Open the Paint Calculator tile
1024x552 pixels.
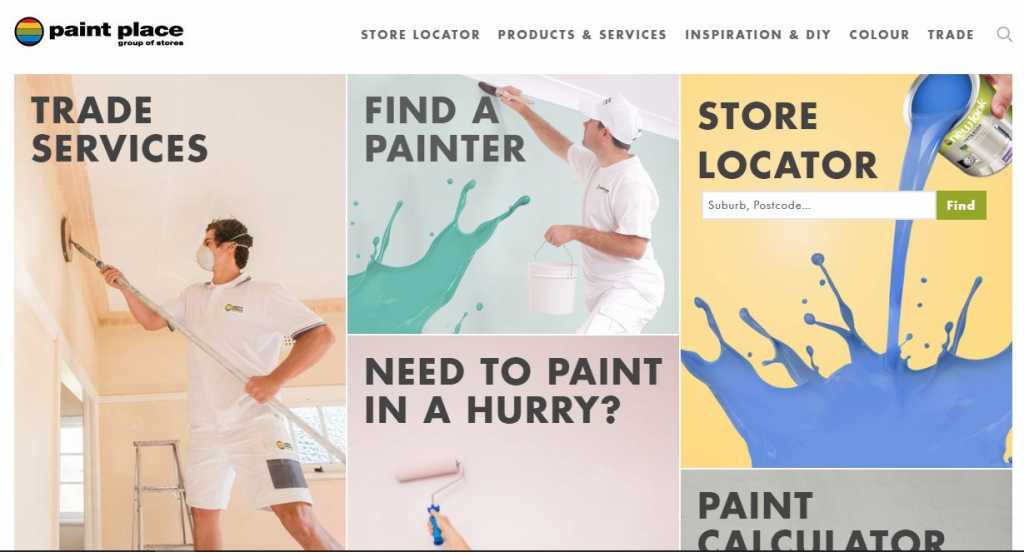pos(846,510)
